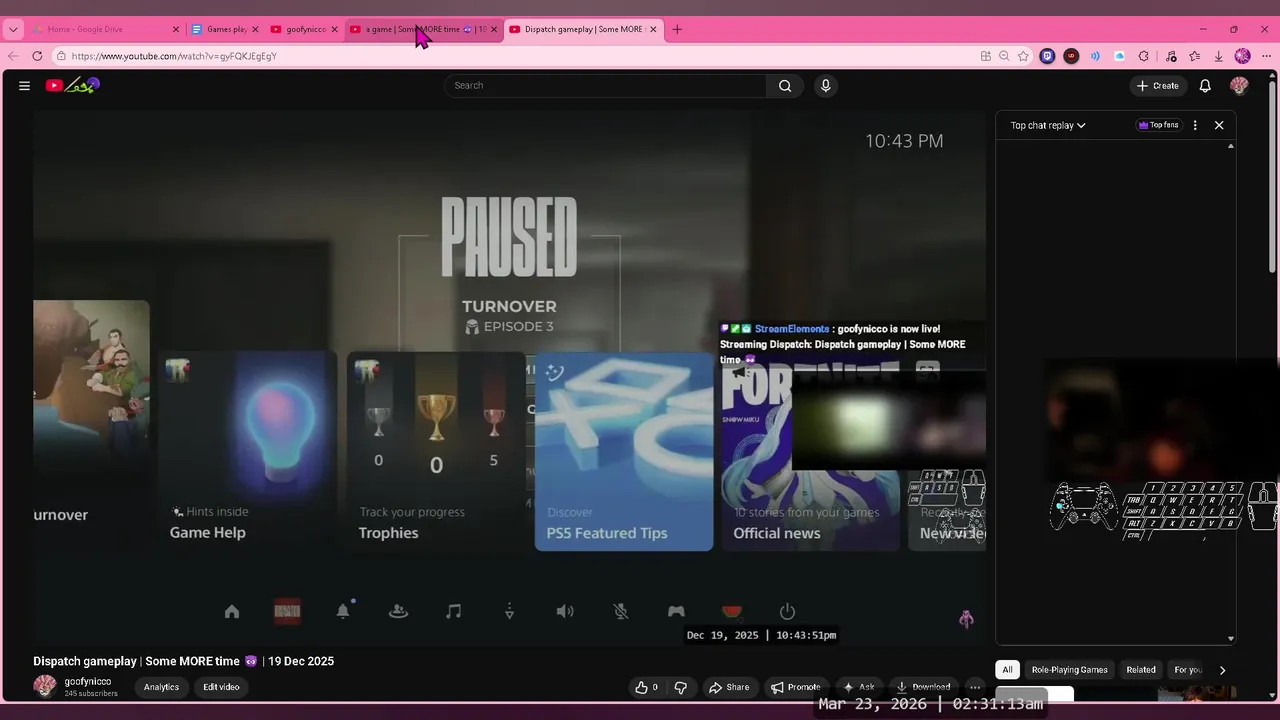Image resolution: width=1280 pixels, height=720 pixels.
Task: Click the PS5 controller icon in video
Action: pos(676,612)
